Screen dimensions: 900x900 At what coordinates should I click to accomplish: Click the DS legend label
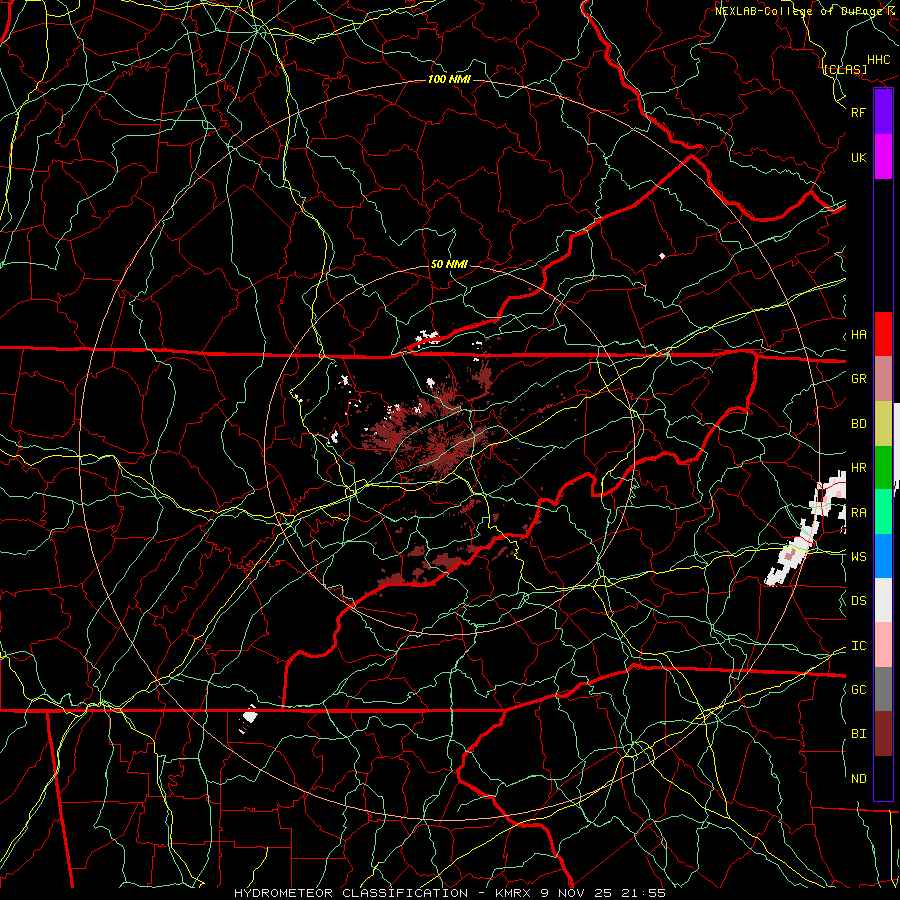858,601
